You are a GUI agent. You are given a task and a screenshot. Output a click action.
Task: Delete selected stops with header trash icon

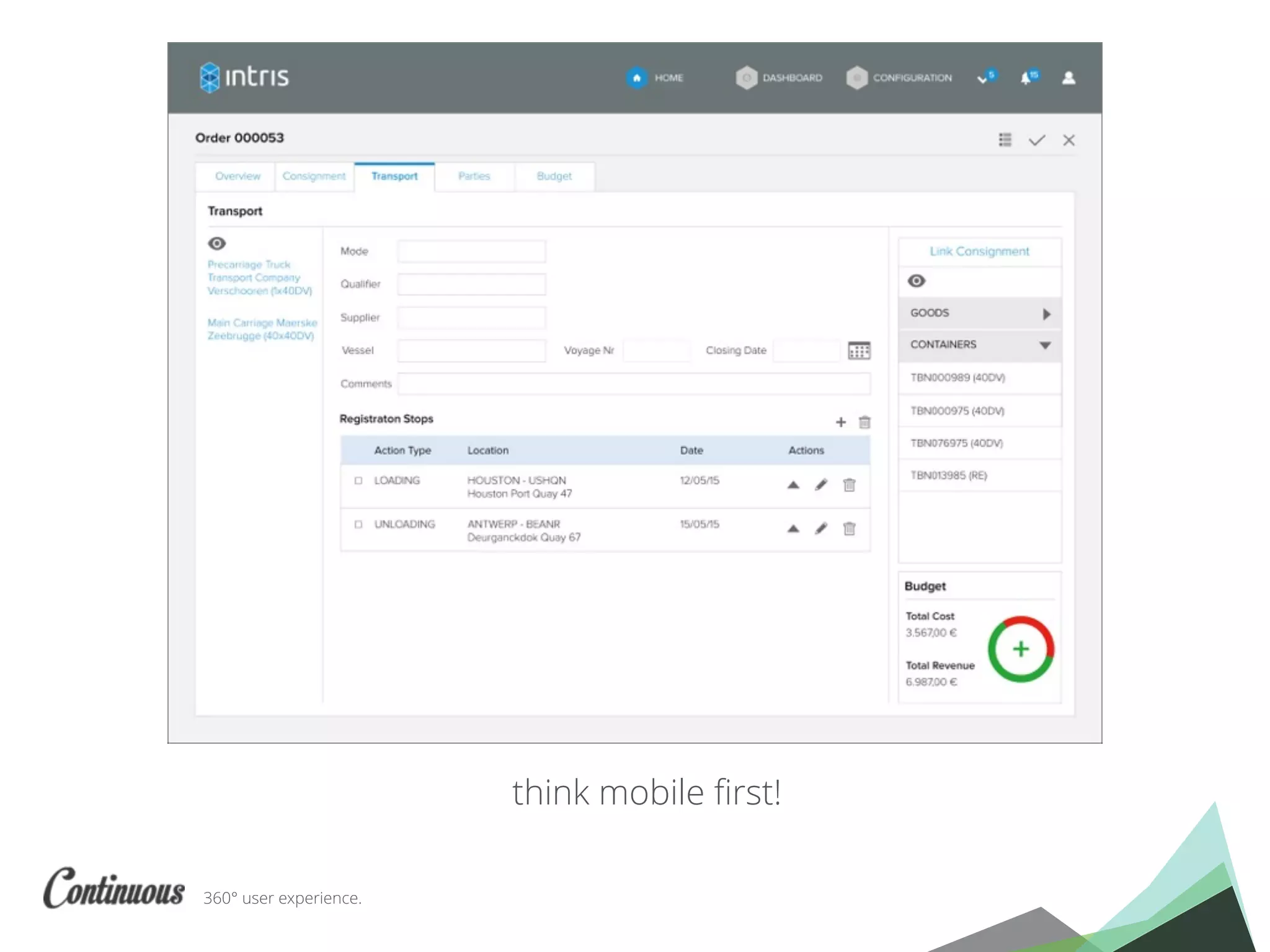point(864,422)
